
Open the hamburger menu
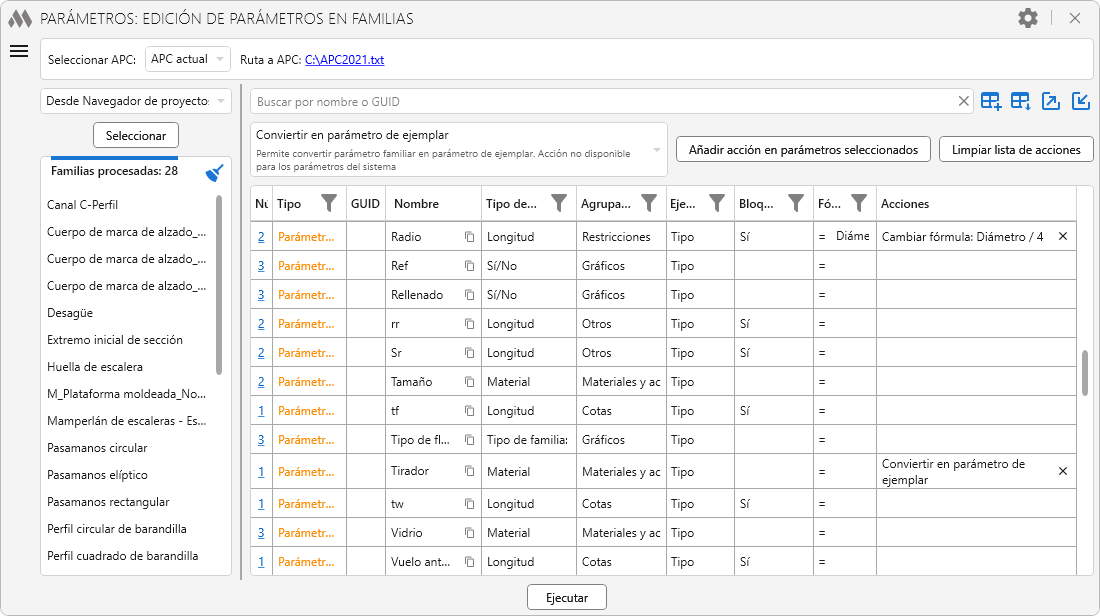click(x=19, y=52)
